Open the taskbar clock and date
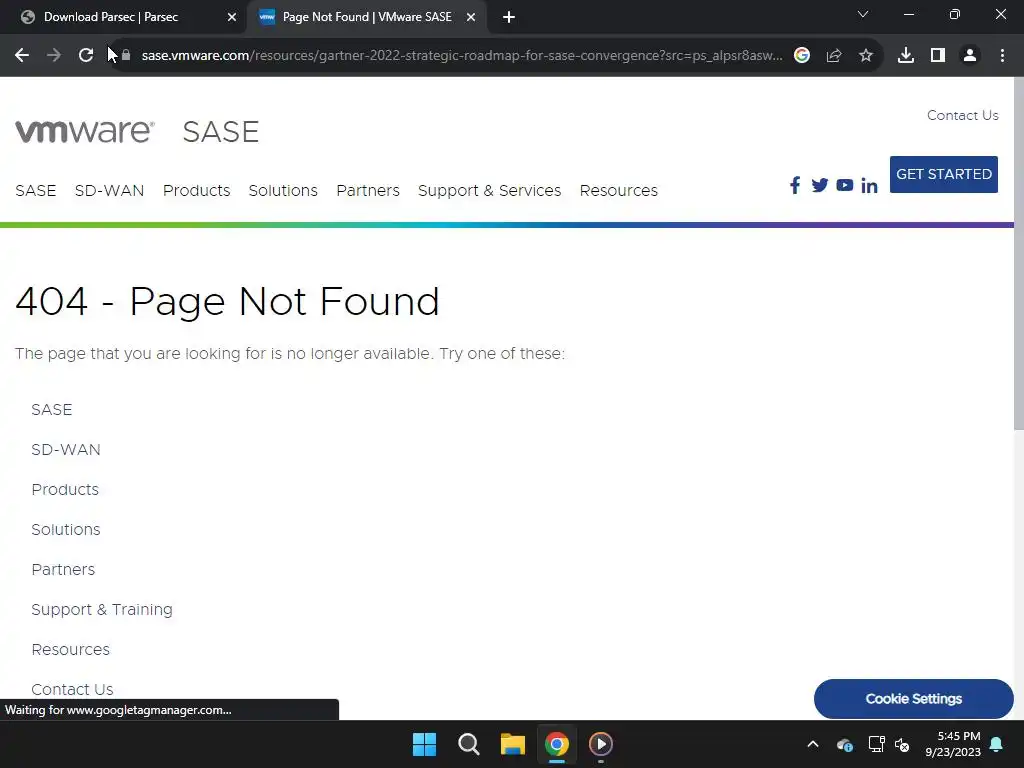 tap(953, 744)
